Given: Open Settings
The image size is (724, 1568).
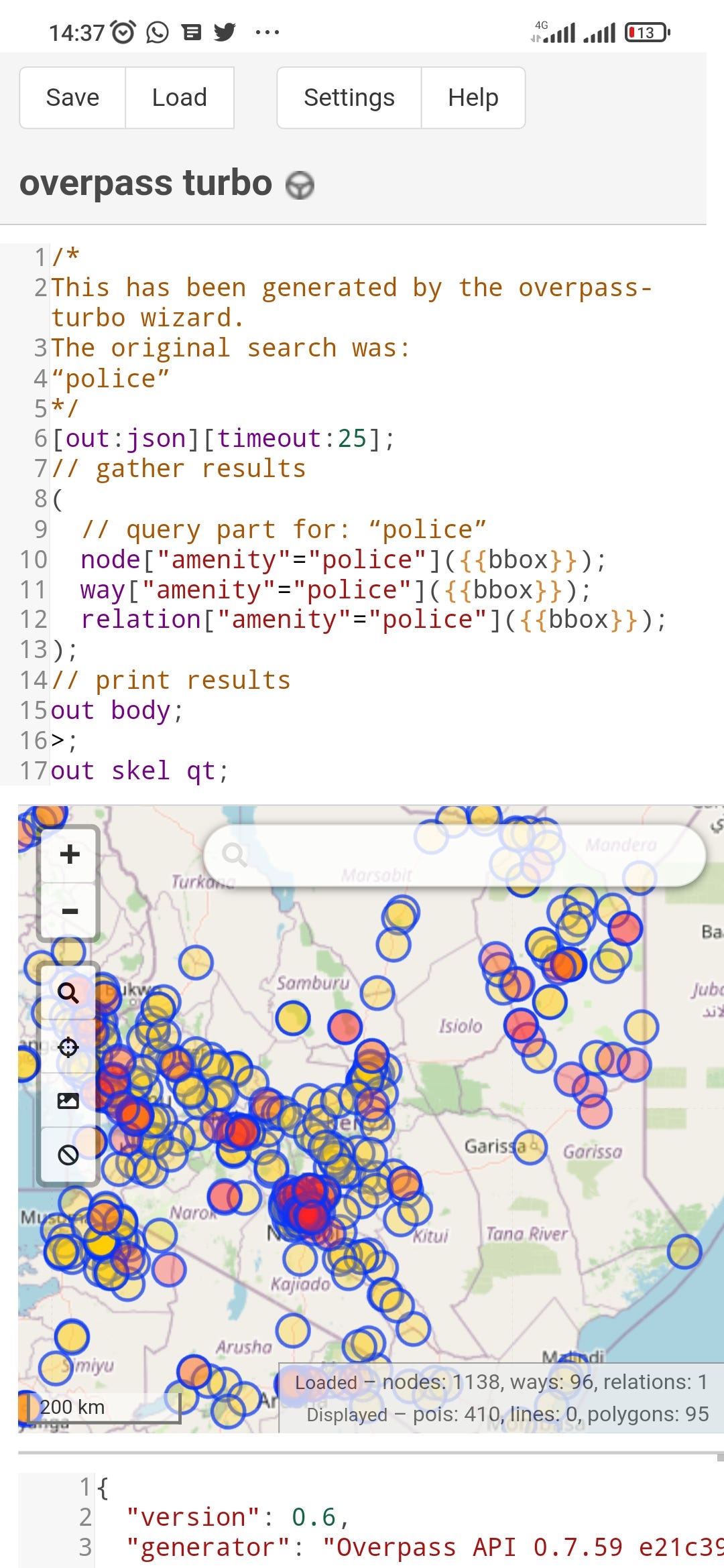Looking at the screenshot, I should point(349,98).
